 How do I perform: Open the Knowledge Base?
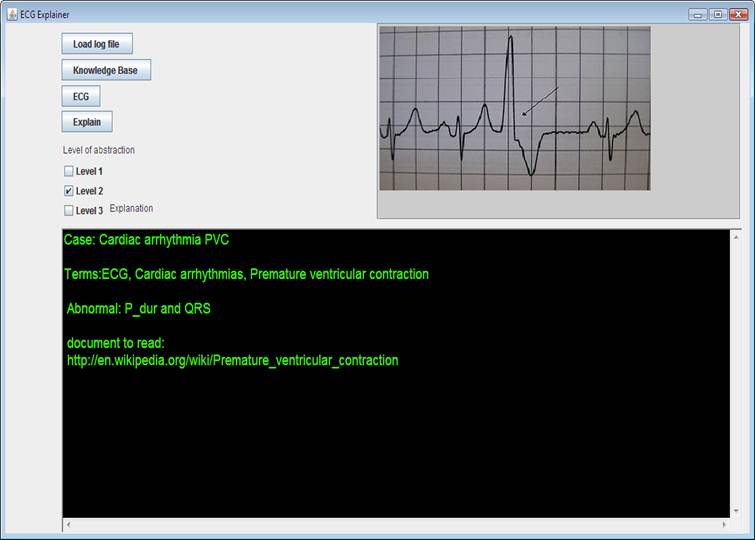click(106, 70)
